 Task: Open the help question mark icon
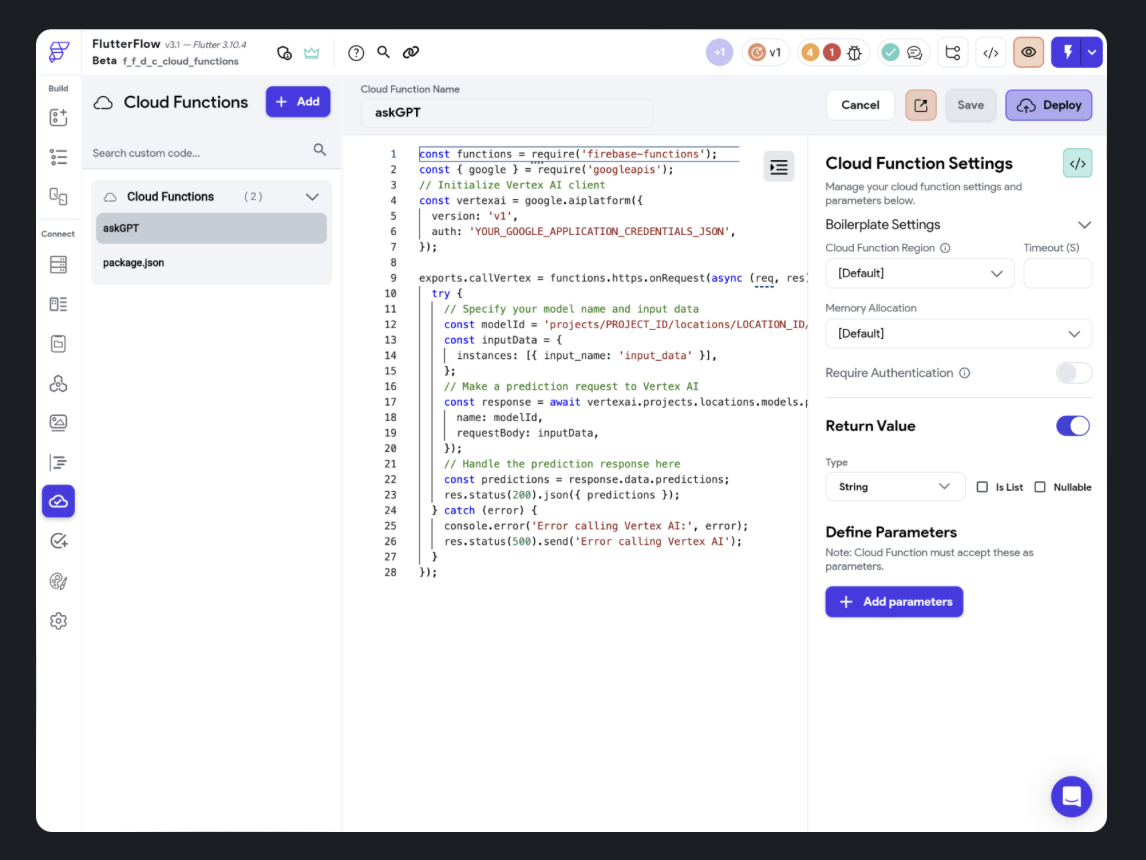[356, 53]
